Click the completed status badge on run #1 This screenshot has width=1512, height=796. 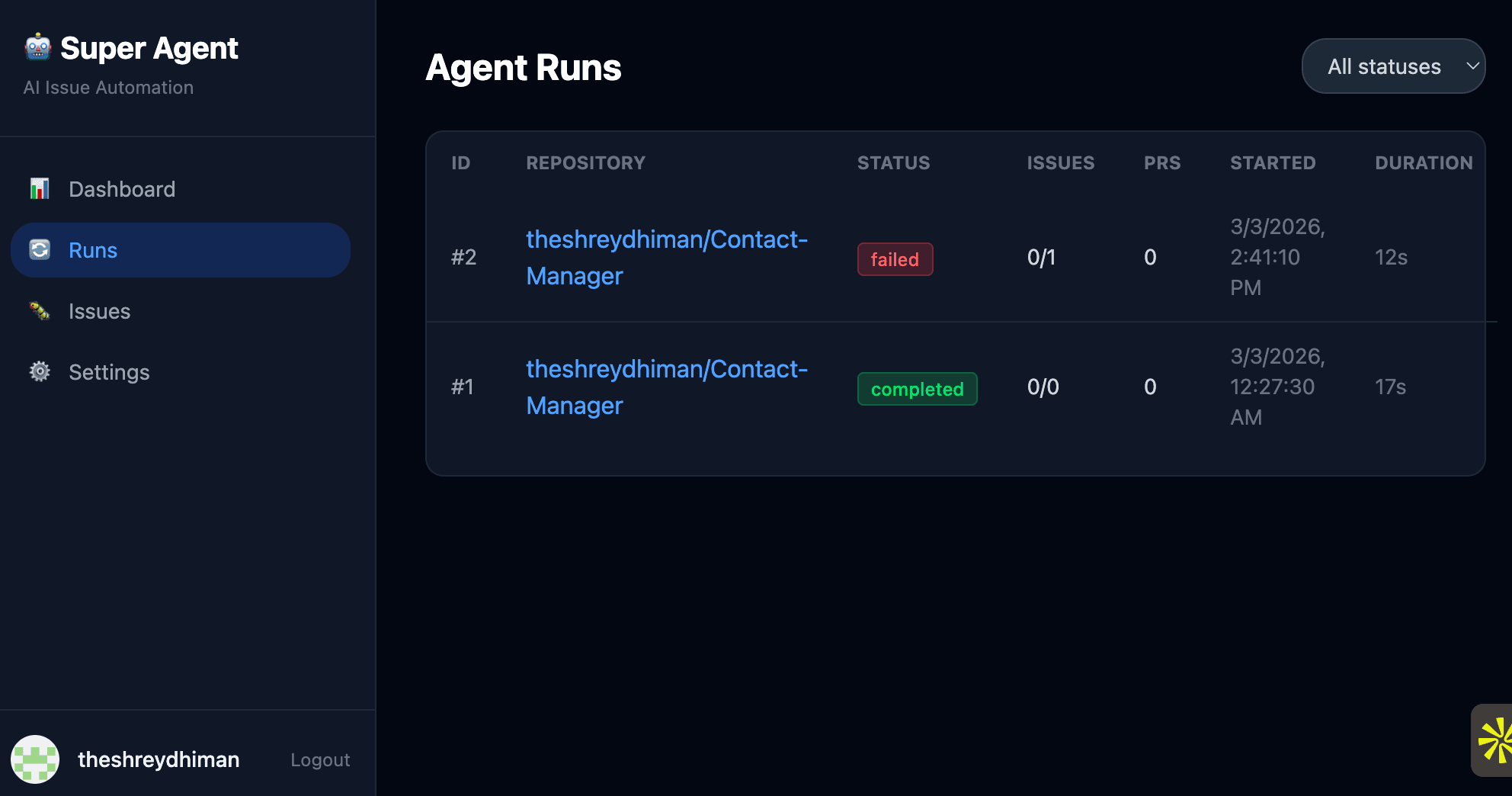pos(917,389)
